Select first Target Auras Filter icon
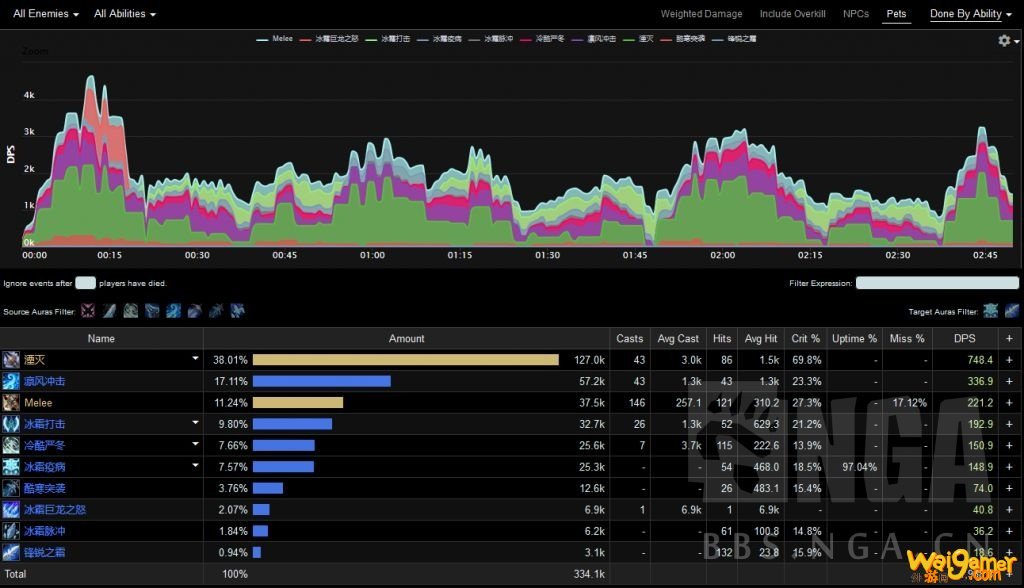This screenshot has height=588, width=1024. (x=991, y=310)
